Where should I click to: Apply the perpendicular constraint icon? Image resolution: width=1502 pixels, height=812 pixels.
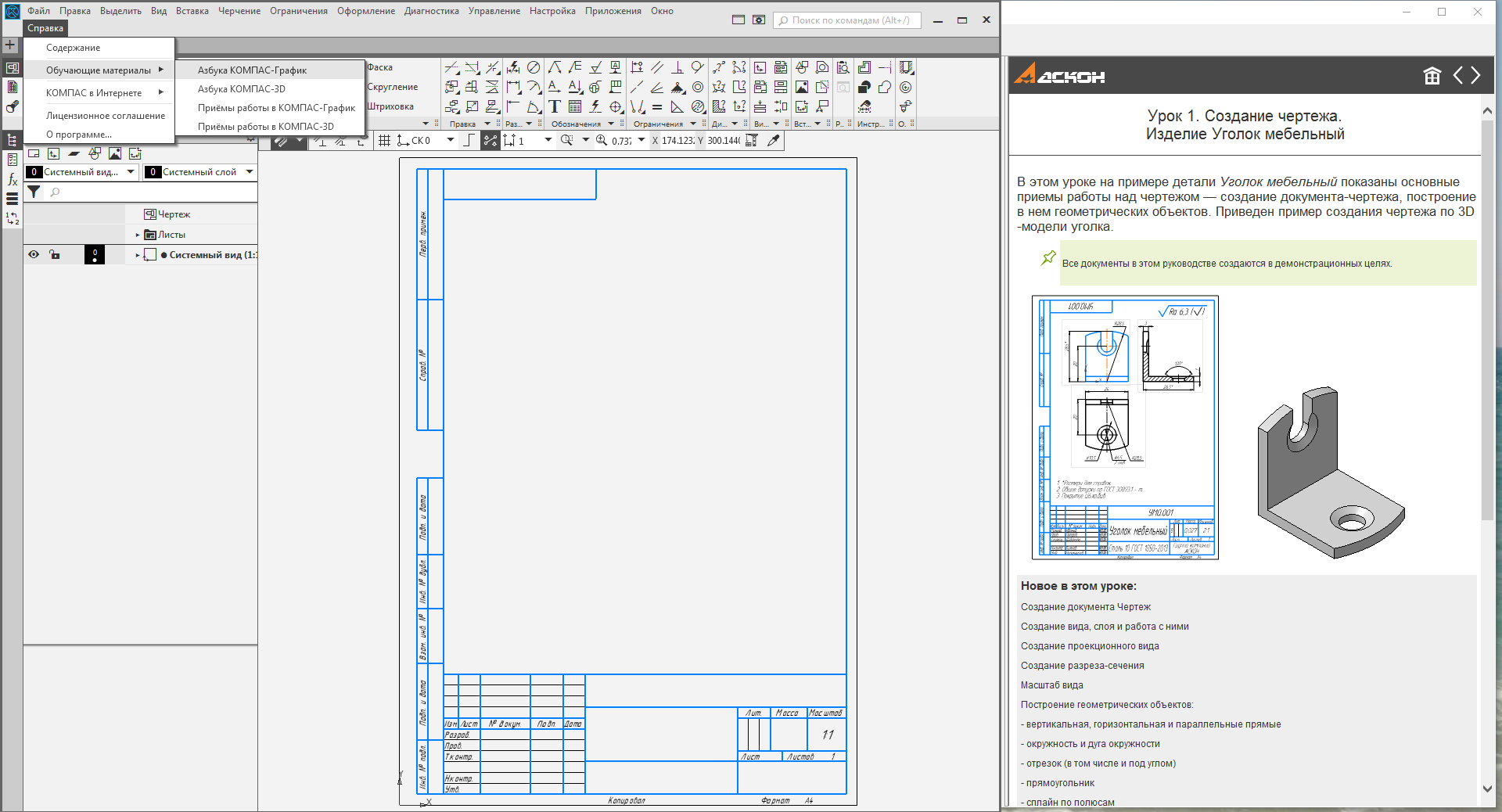tap(677, 66)
